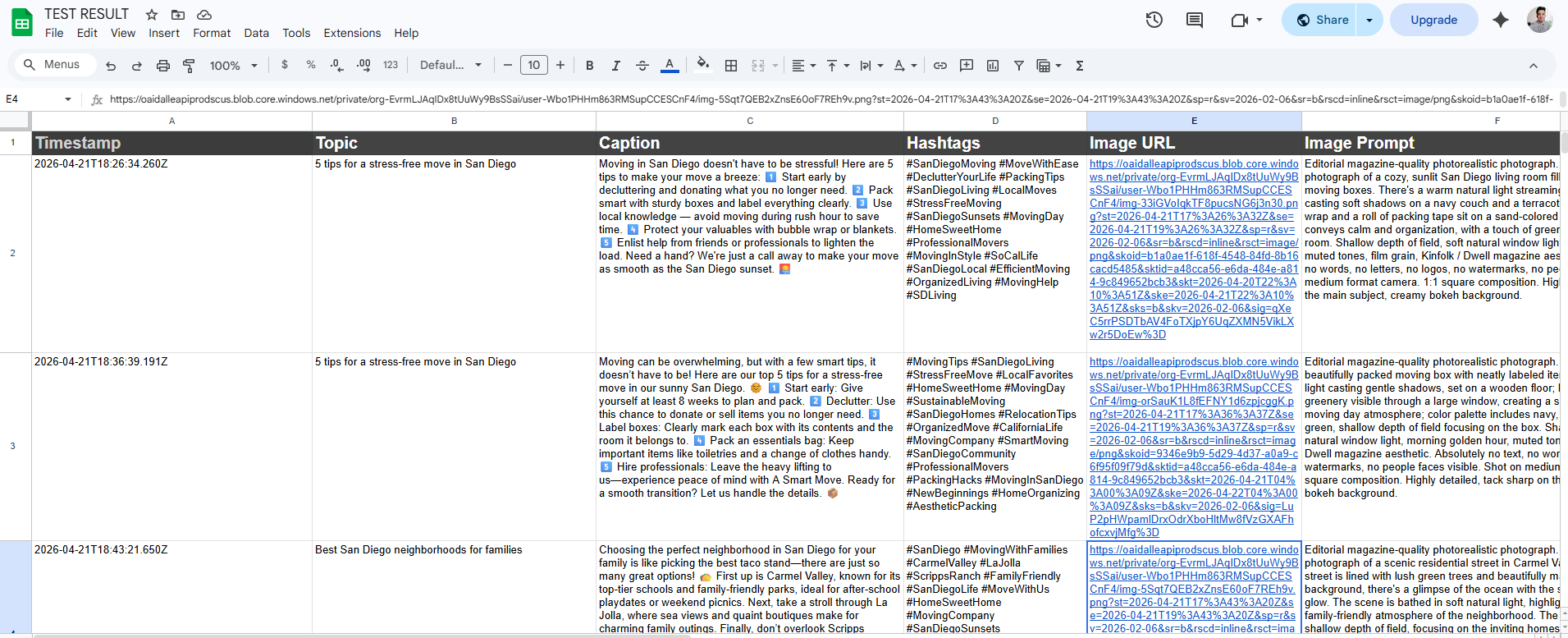
Task: Select the 'Best San Diego neighborhoods for families' cell
Action: 454,586
